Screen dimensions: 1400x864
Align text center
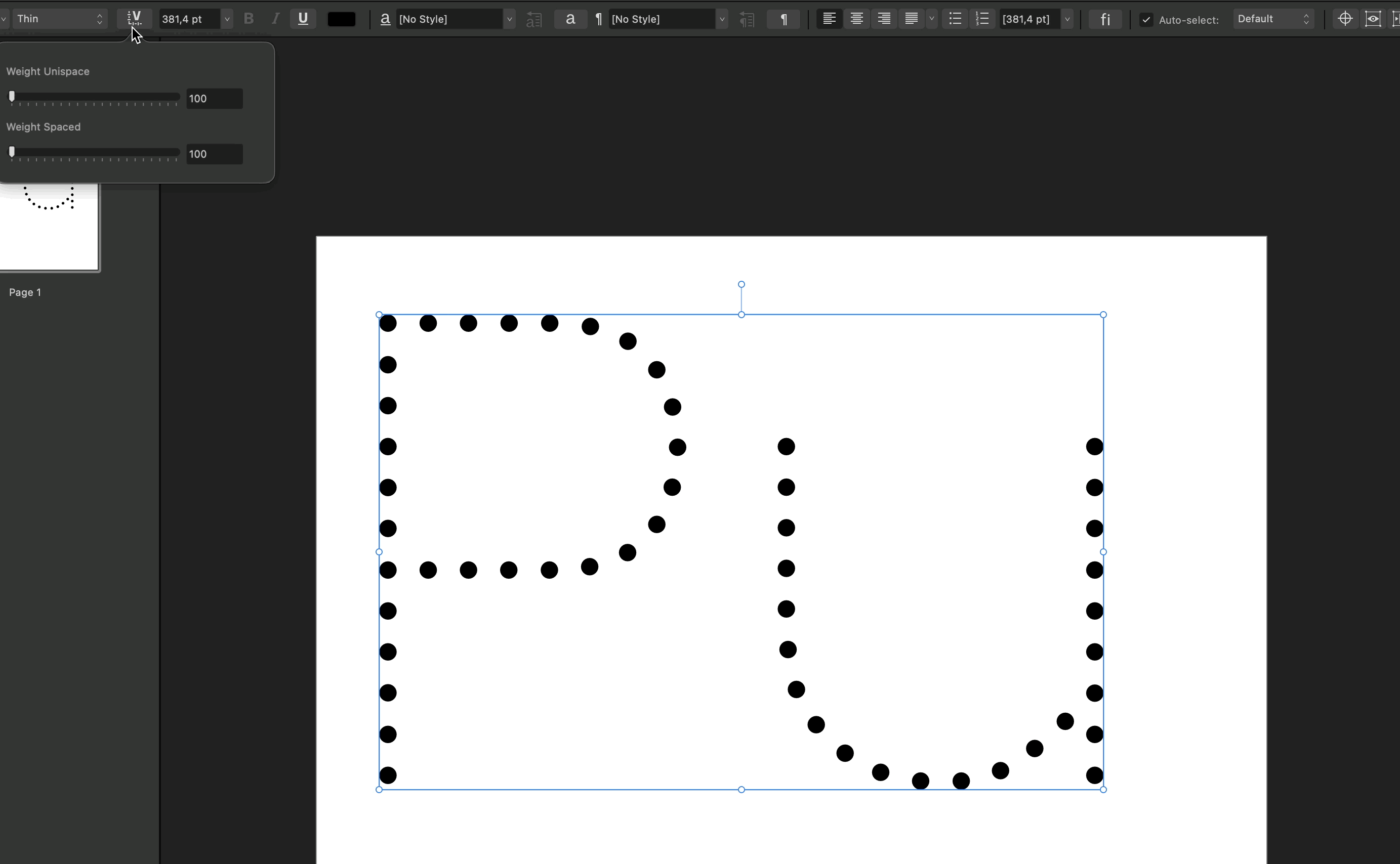pos(856,19)
